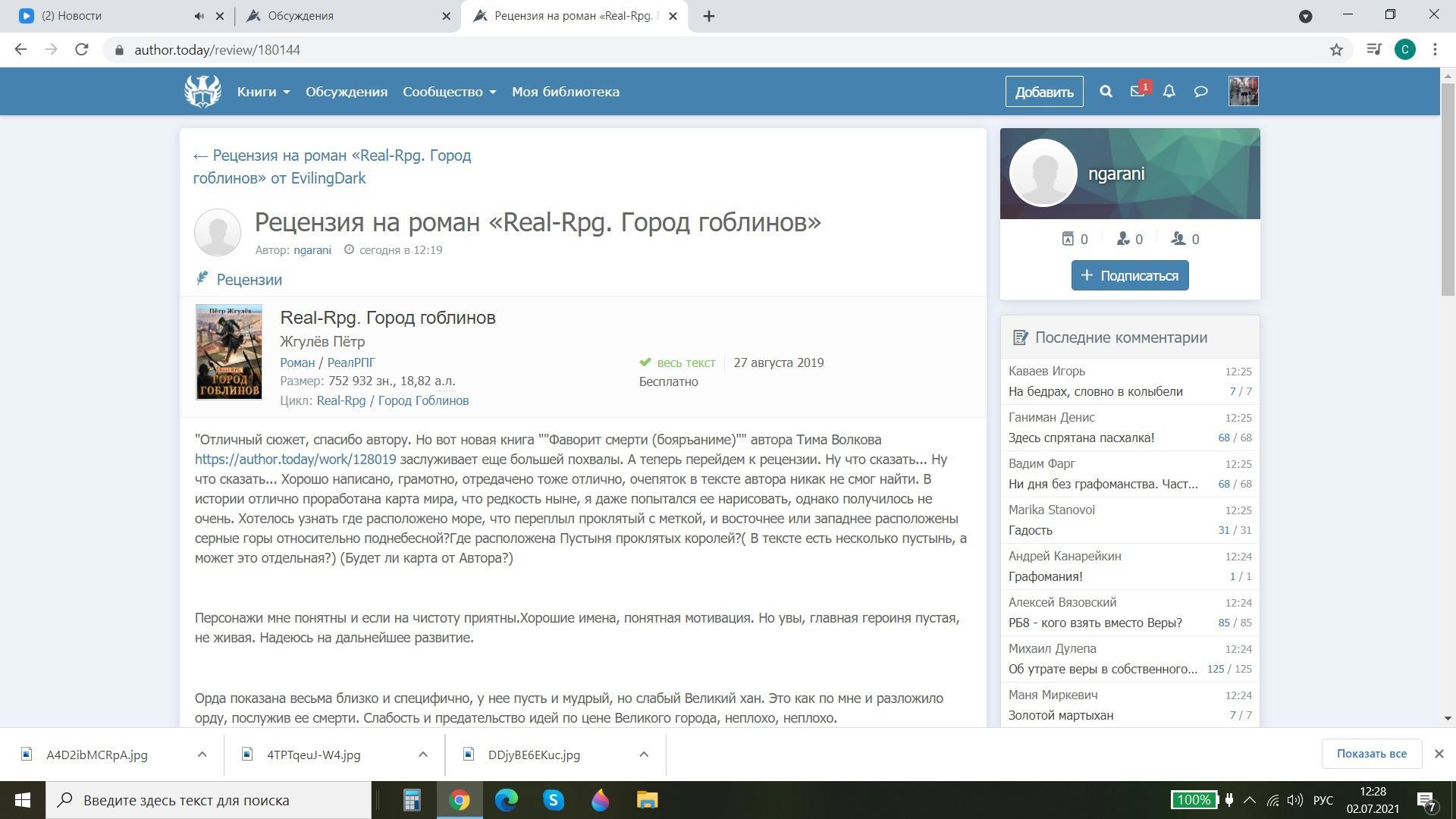This screenshot has width=1456, height=819.
Task: Mute the Новости tab audio icon
Action: (x=199, y=16)
